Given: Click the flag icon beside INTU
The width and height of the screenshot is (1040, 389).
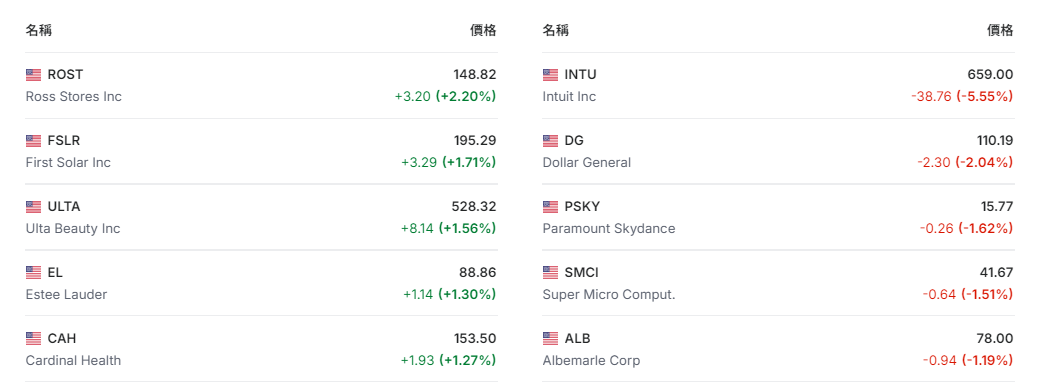Looking at the screenshot, I should (x=550, y=74).
